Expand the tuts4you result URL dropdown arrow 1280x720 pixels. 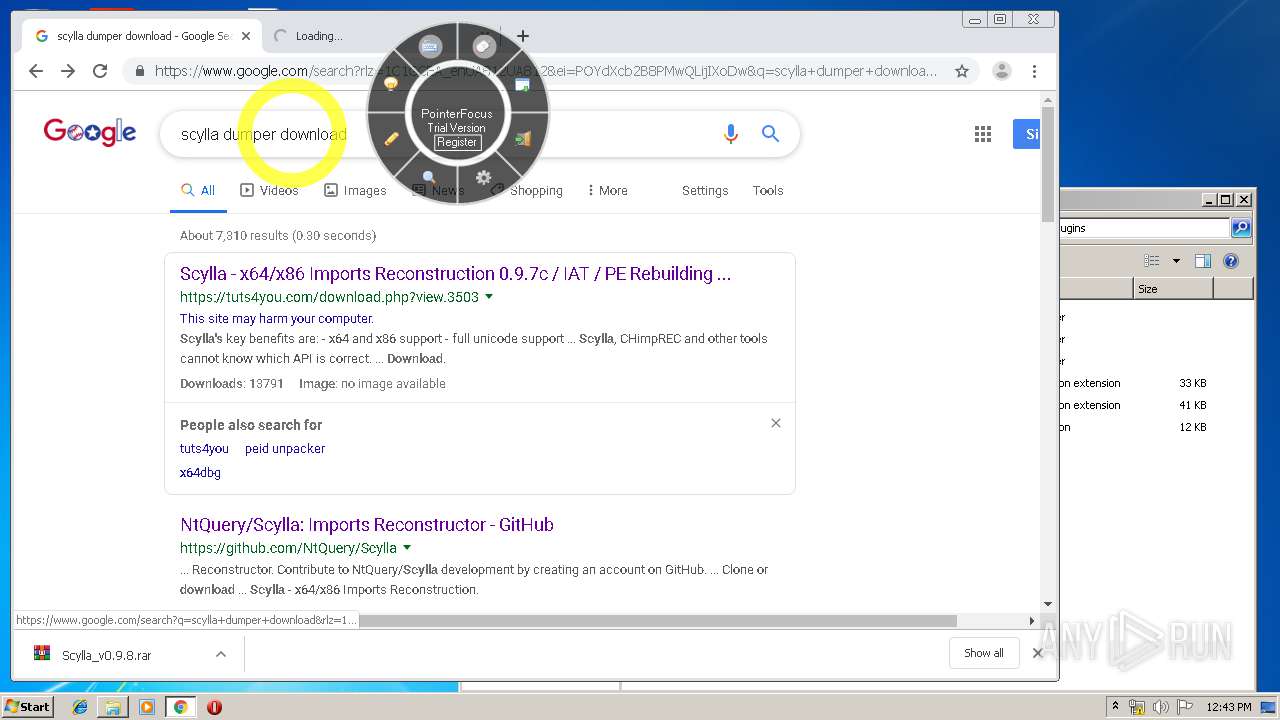tap(489, 297)
